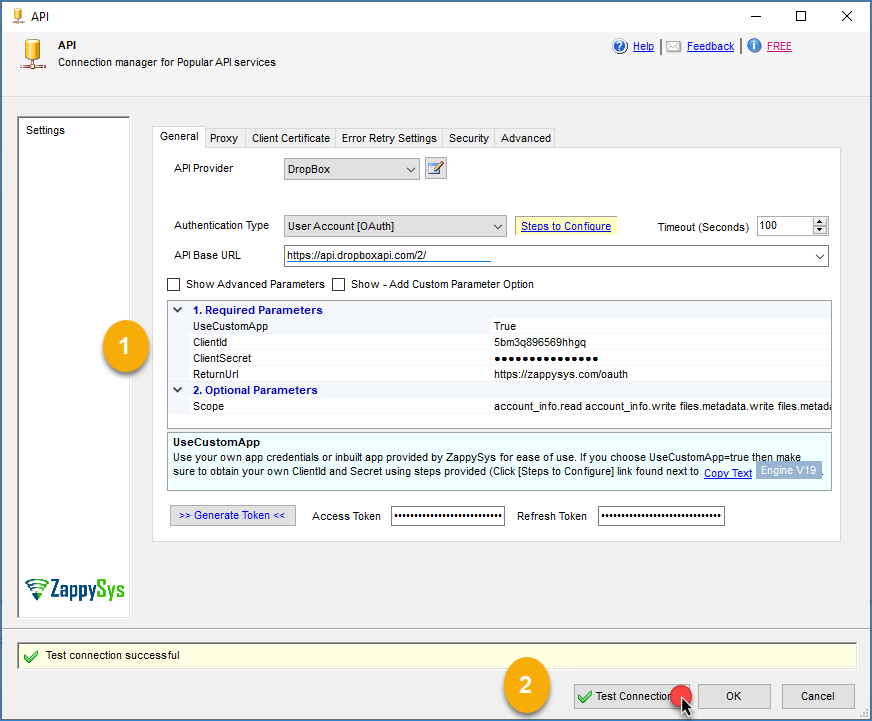Switch to the Security tab

(469, 138)
